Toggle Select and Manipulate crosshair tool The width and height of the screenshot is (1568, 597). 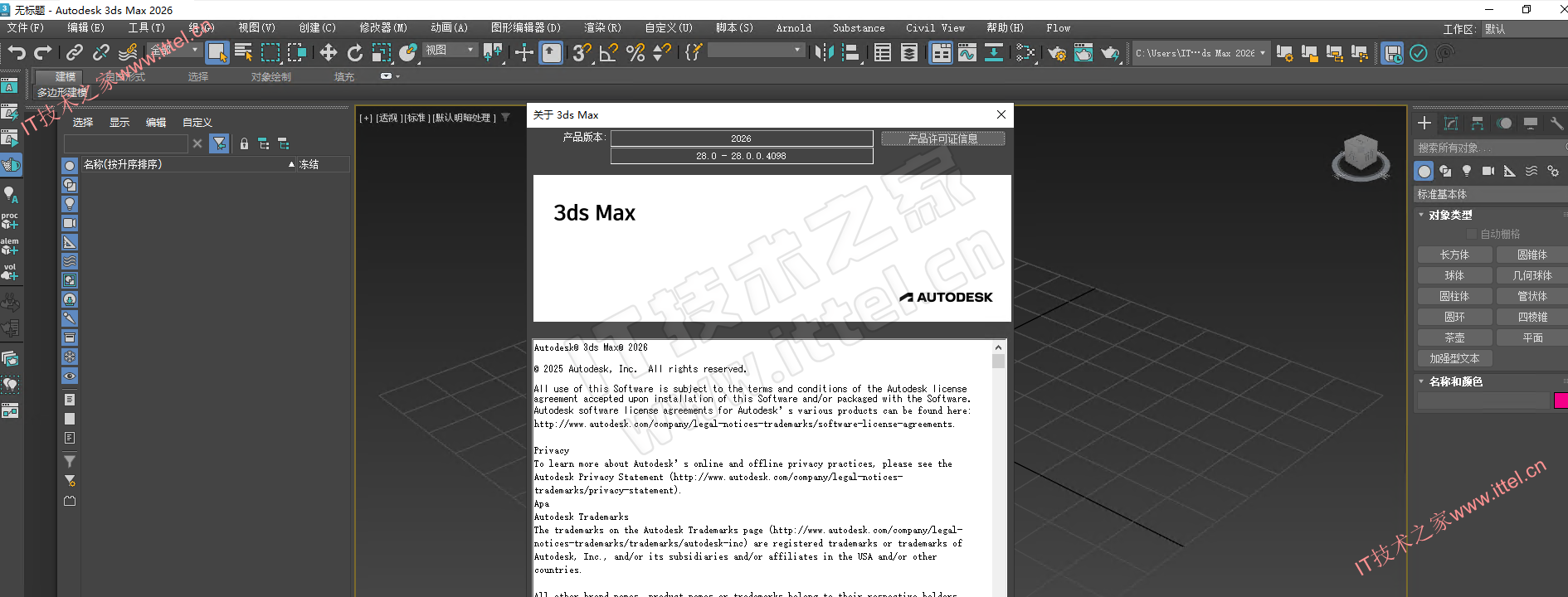[x=524, y=53]
